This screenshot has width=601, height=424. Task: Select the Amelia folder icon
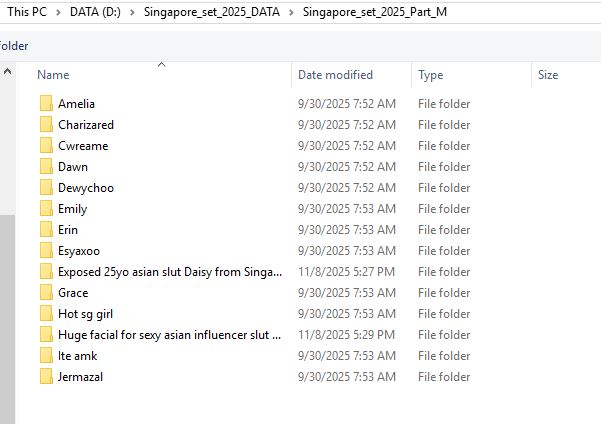[x=46, y=104]
